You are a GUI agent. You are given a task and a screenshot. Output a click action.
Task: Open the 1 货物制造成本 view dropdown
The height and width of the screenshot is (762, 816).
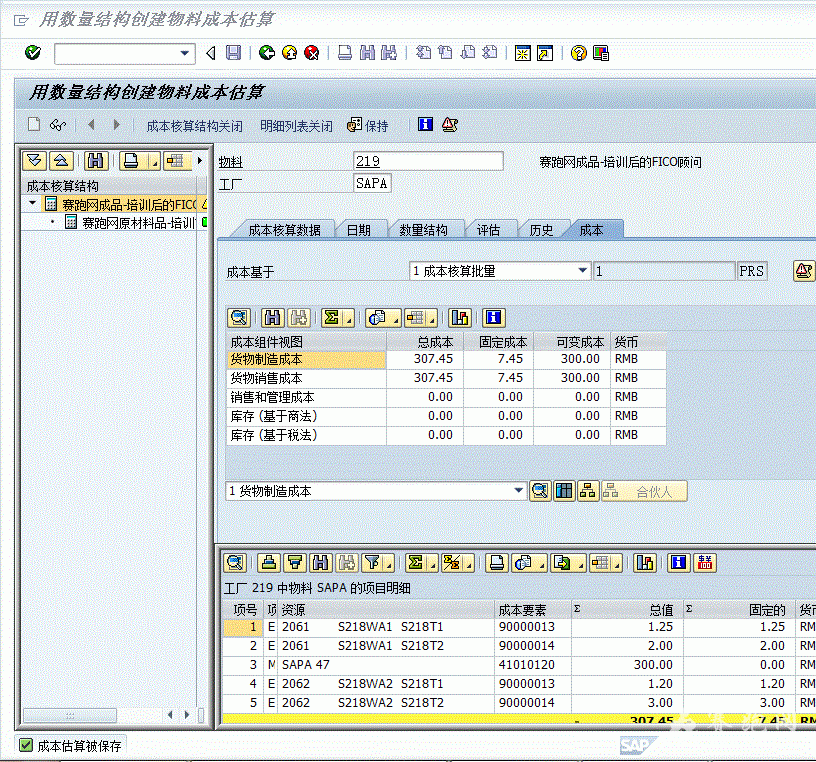tap(518, 491)
